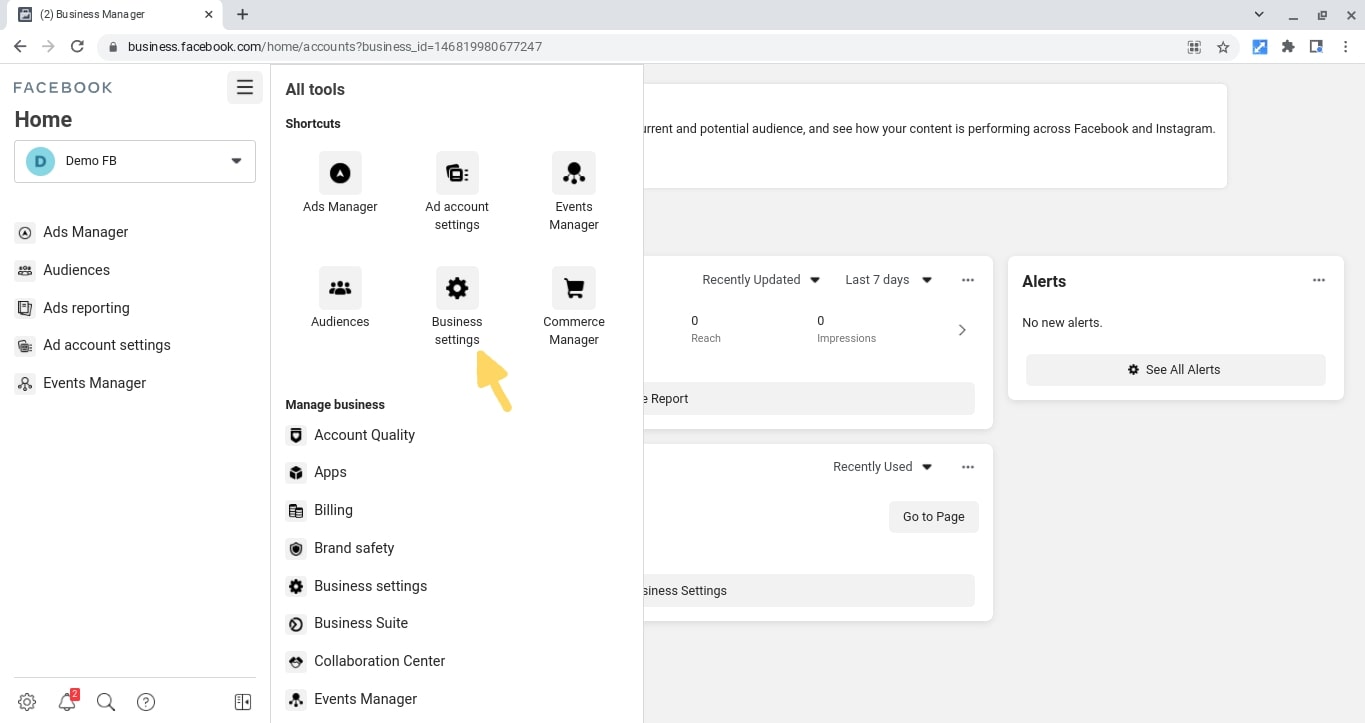Click the Reach metric value

pos(695,321)
